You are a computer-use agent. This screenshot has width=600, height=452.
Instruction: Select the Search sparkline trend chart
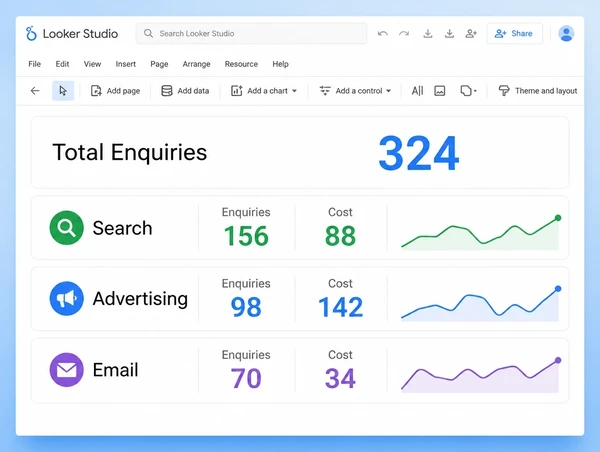pyautogui.click(x=481, y=233)
